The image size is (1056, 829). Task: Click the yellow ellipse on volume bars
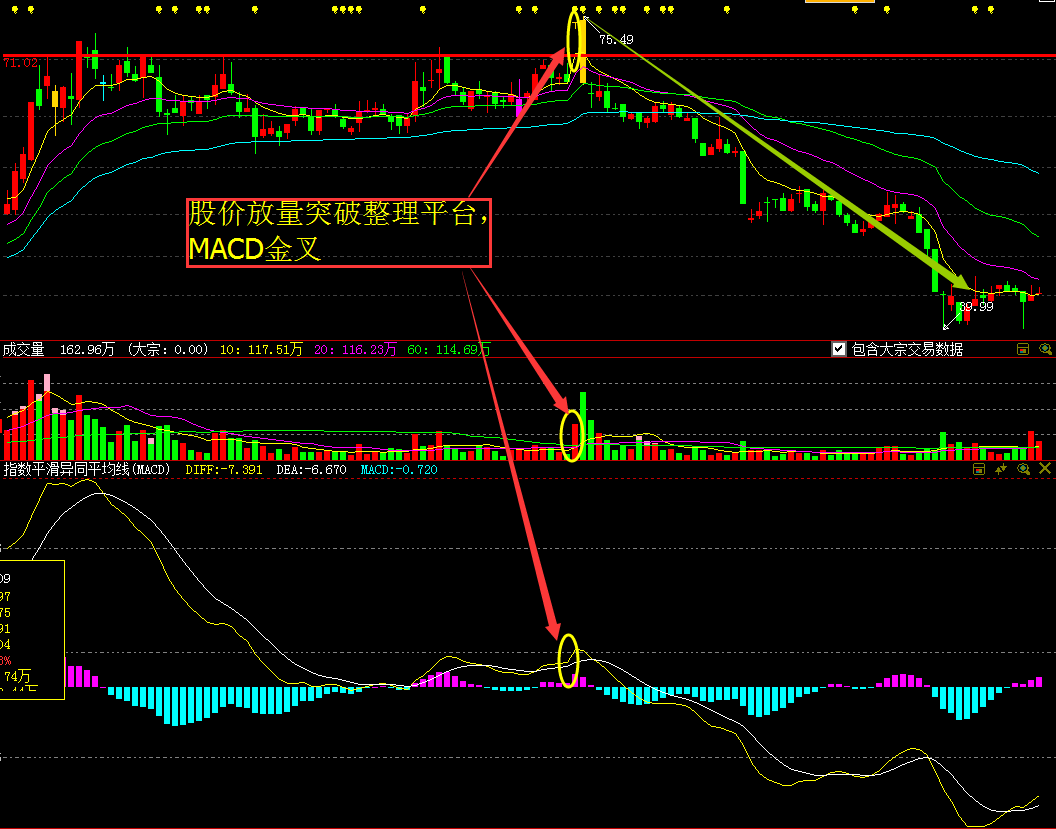572,436
